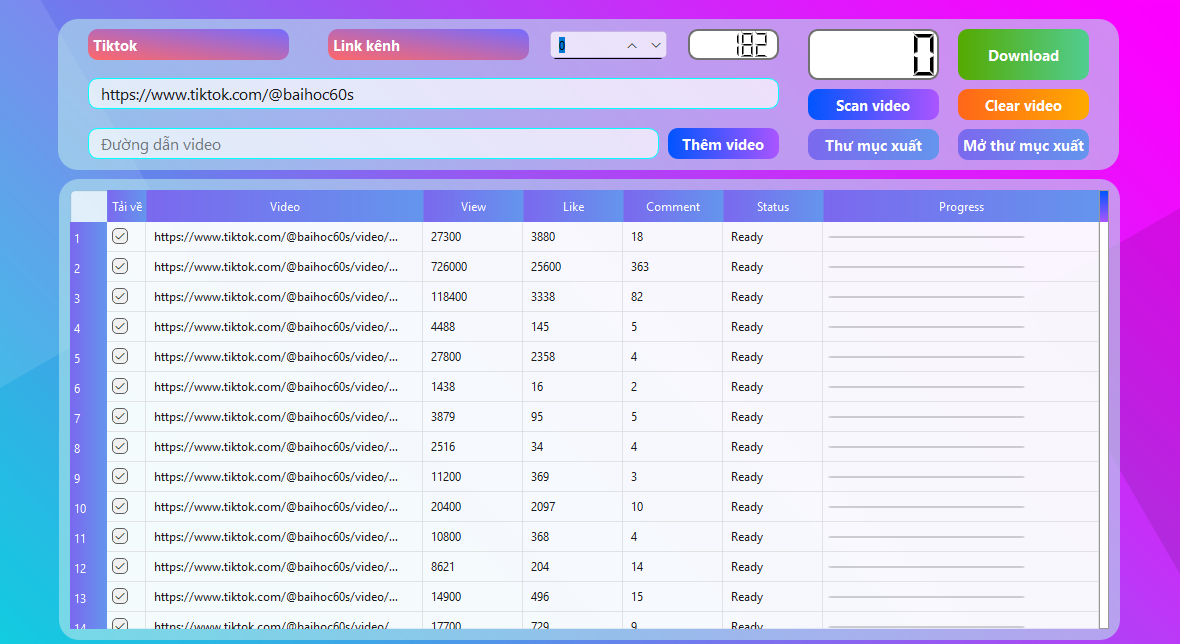Click the counter display showing 182
Screen dimensions: 1180x644
(733, 45)
